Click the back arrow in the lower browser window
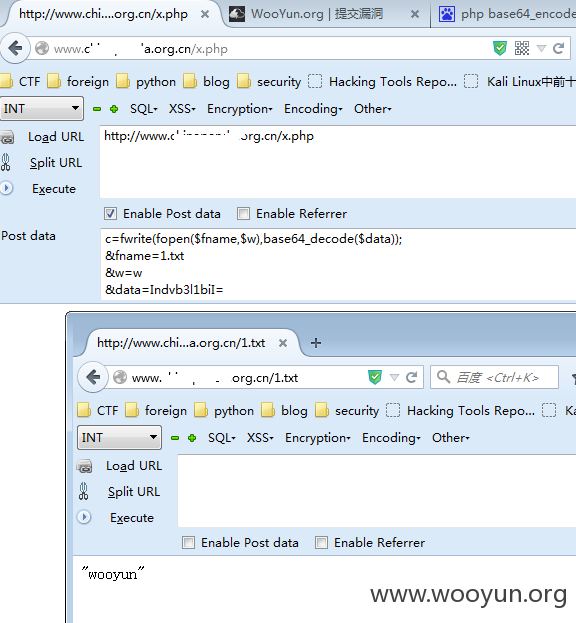The image size is (576, 623). coord(93,377)
